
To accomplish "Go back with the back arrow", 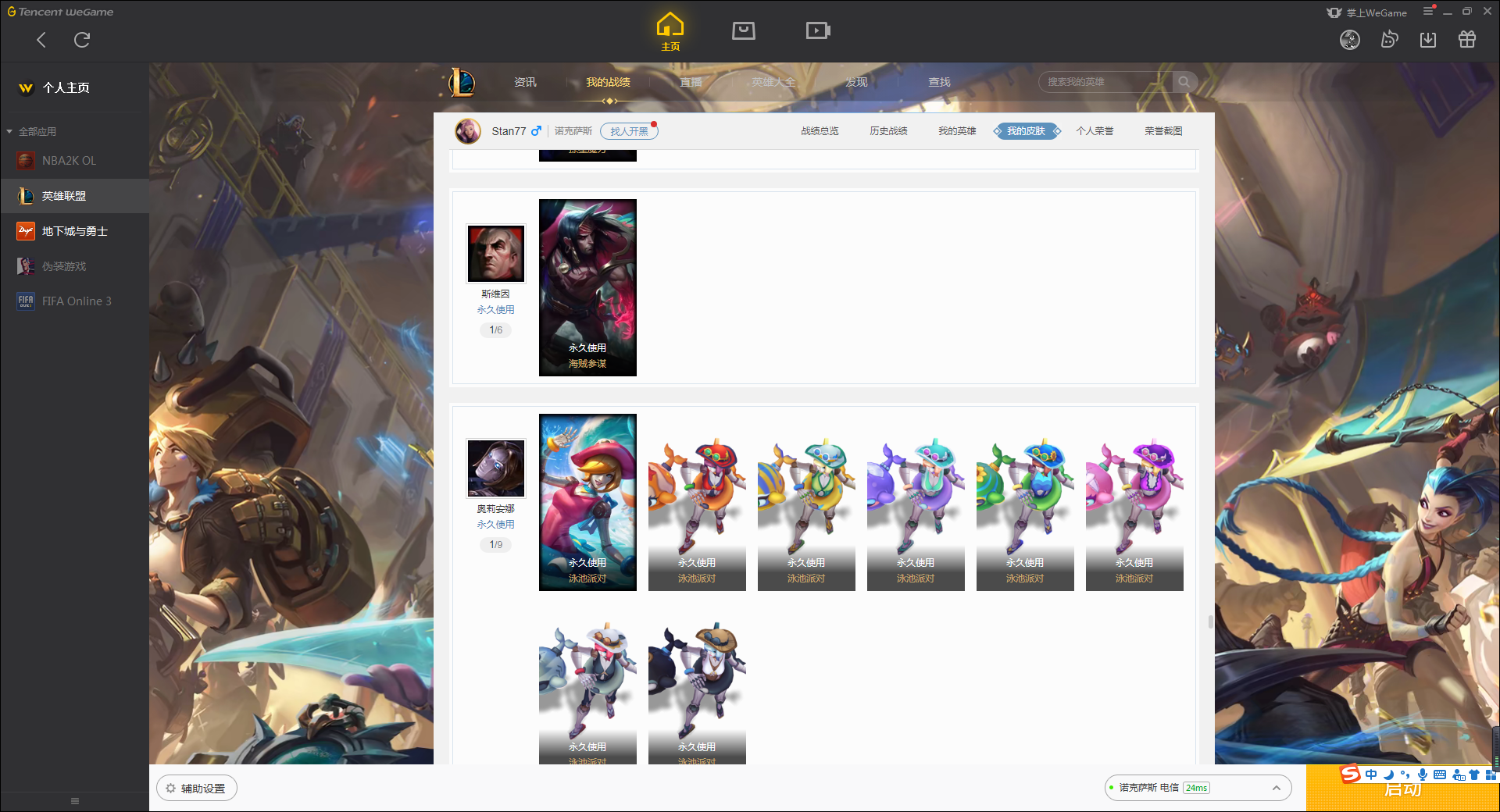I will 41,40.
